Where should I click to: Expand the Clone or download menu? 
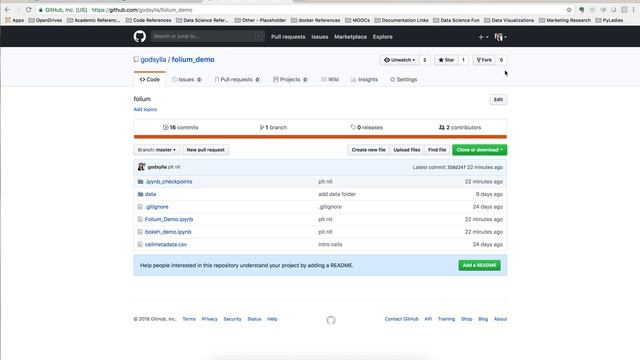(x=480, y=150)
